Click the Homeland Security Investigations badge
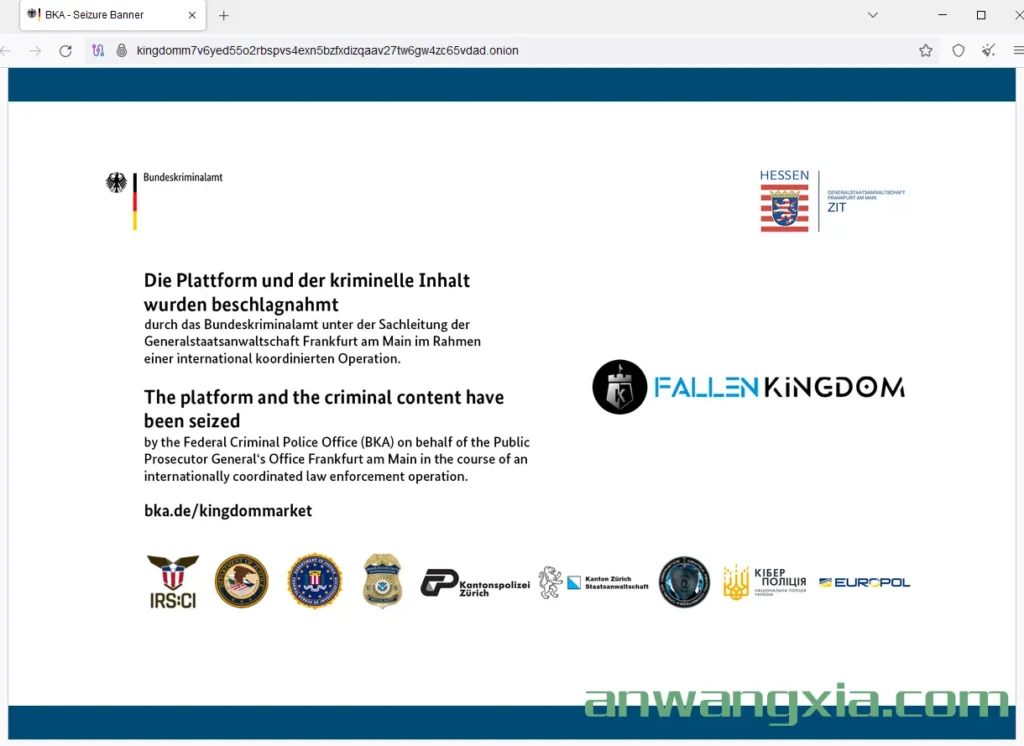Screen dimensions: 1024x746 (x=383, y=581)
